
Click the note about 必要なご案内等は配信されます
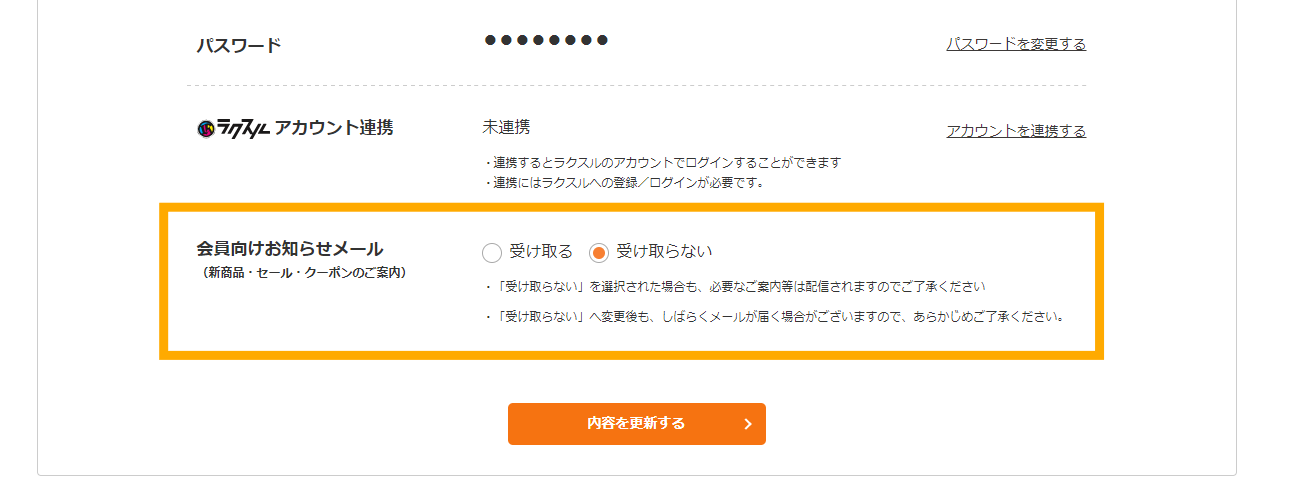(734, 287)
